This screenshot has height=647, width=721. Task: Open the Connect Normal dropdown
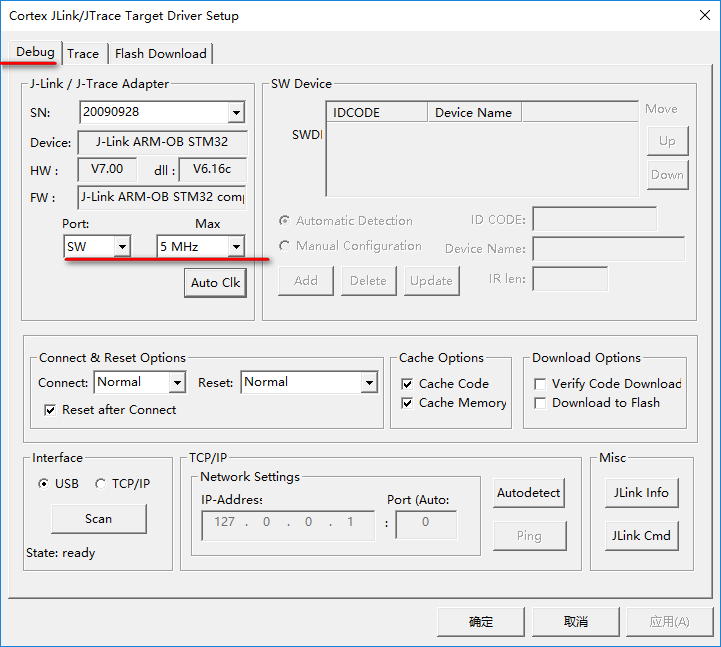[177, 383]
